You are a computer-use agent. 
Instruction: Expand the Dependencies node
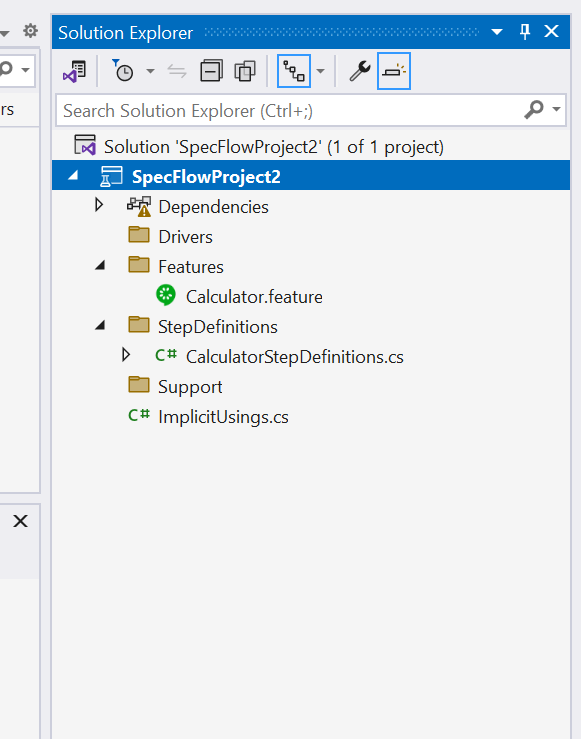pos(98,205)
